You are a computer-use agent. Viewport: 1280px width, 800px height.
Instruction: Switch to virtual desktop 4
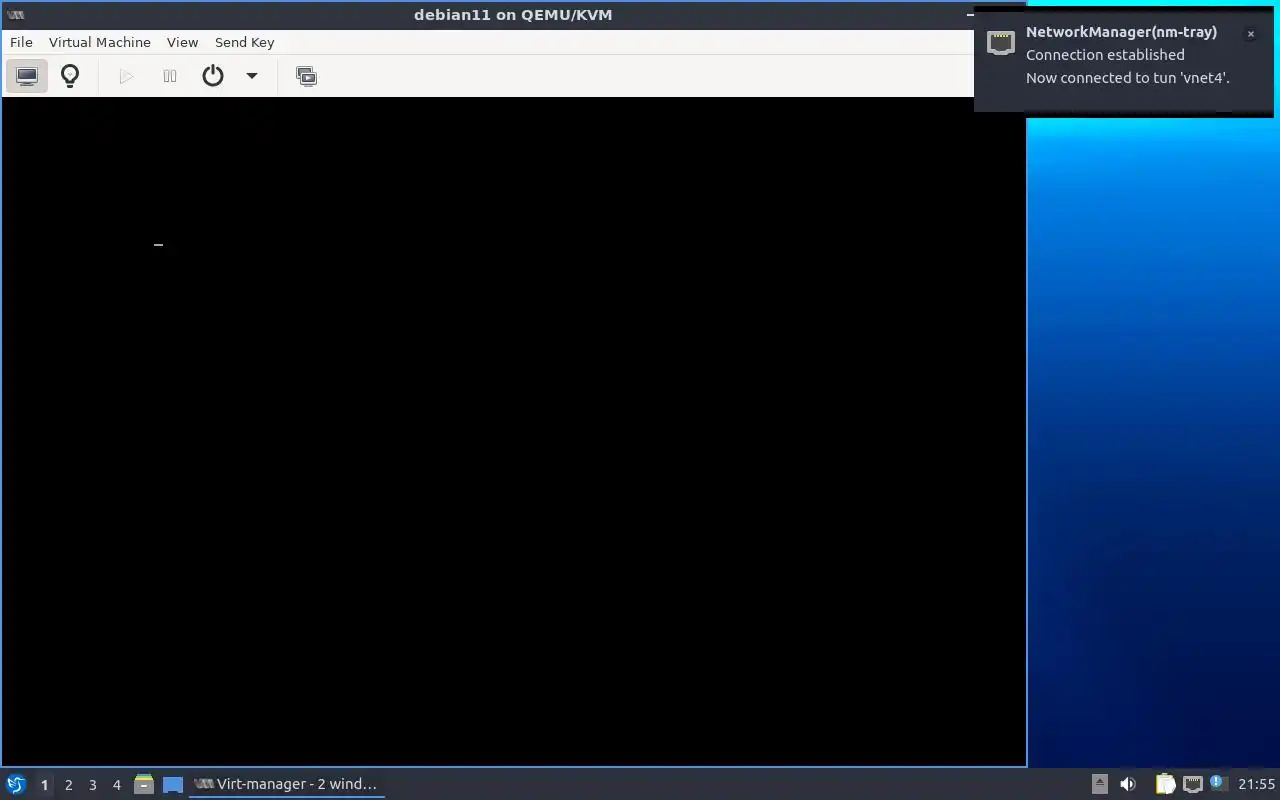pos(116,785)
